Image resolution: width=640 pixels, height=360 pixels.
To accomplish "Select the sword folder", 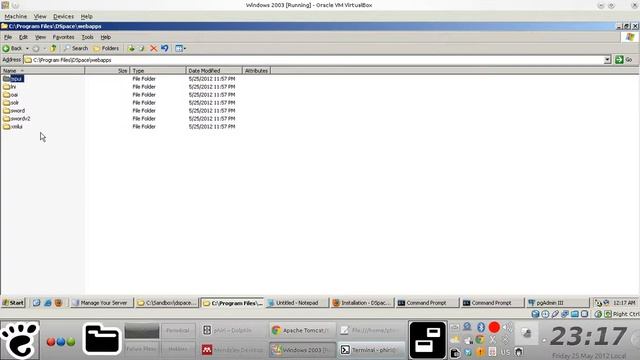I will [x=14, y=111].
